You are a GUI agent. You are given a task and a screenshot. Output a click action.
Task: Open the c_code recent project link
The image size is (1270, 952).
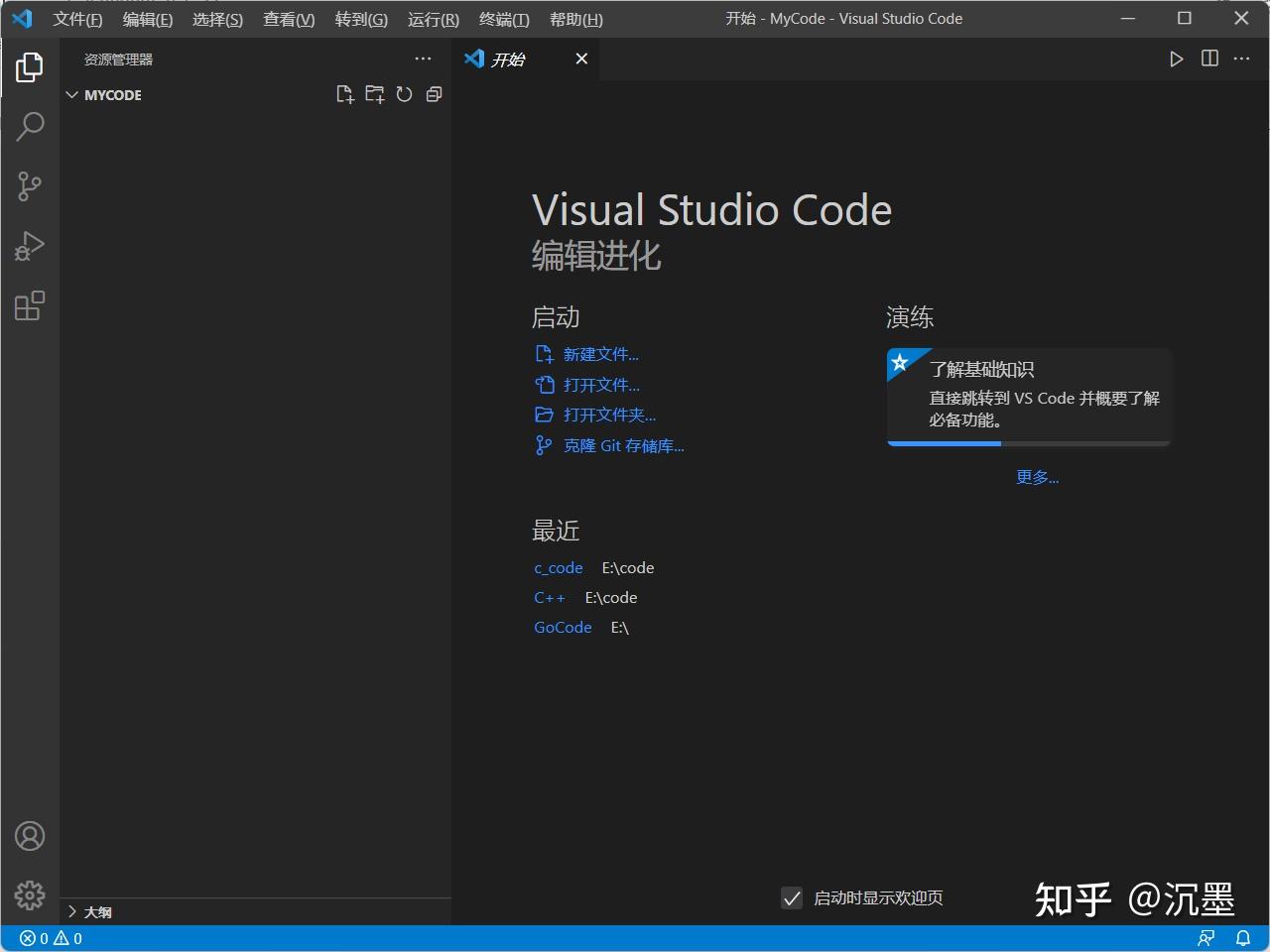[x=558, y=567]
